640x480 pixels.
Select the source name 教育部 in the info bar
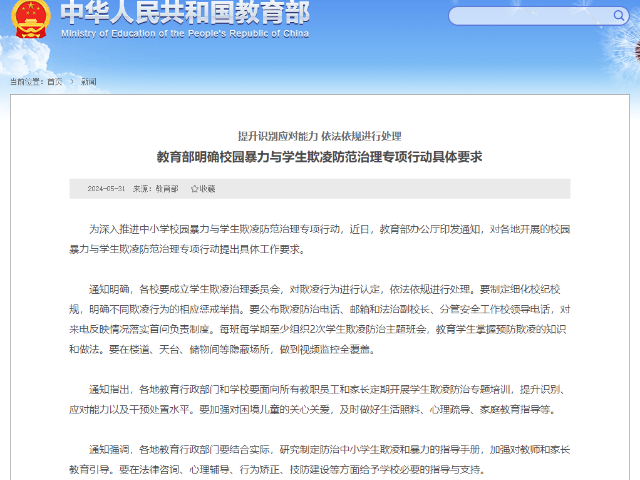tap(166, 188)
